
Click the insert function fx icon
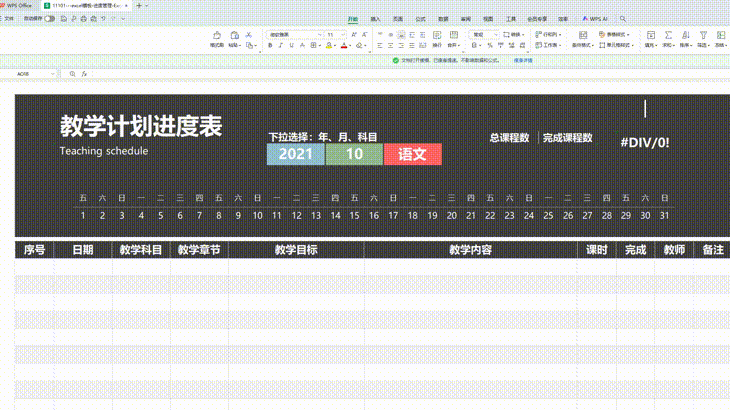coord(85,74)
